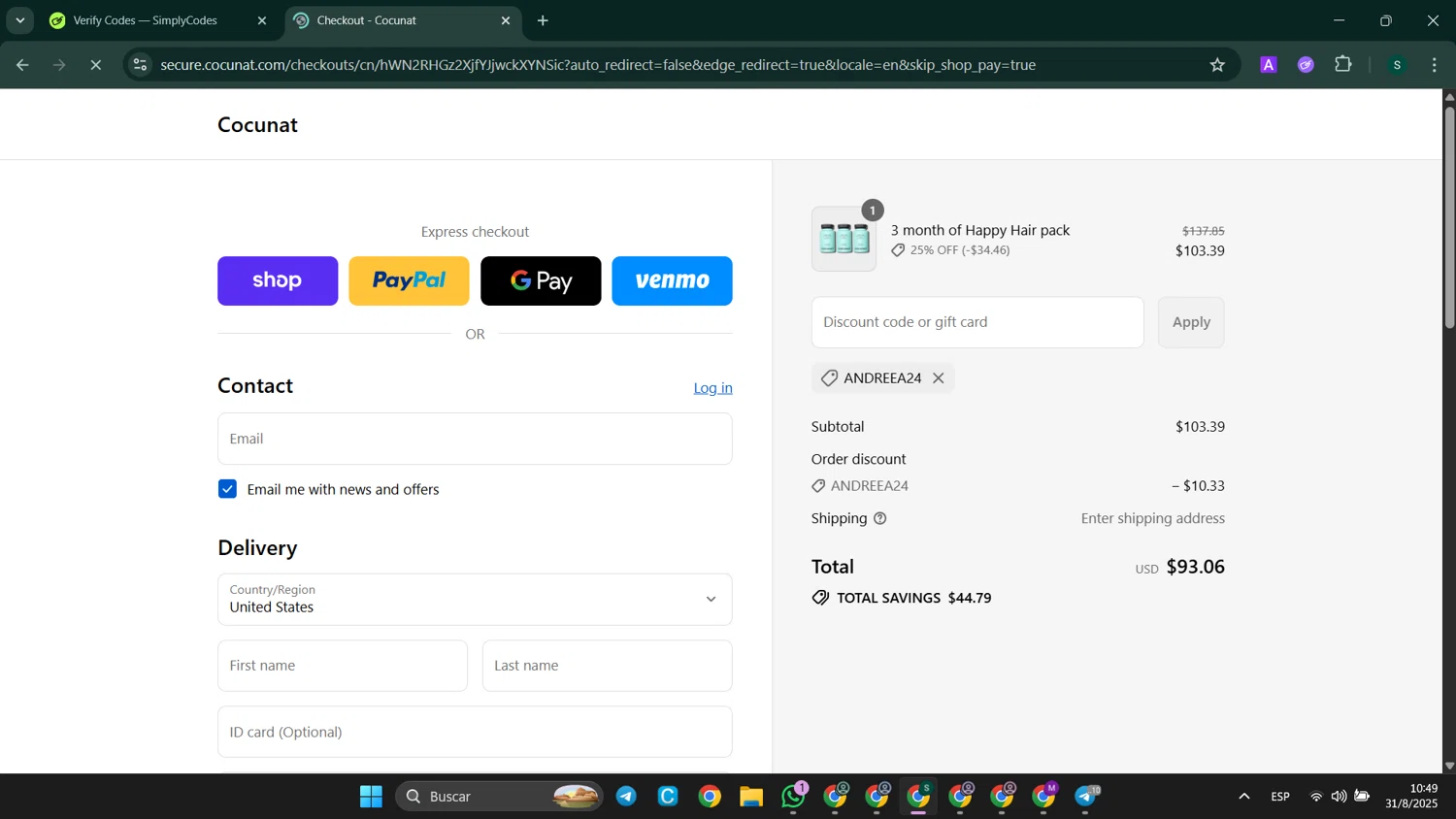1456x819 pixels.
Task: Open Wi-Fi network settings in tray
Action: coord(1316,797)
